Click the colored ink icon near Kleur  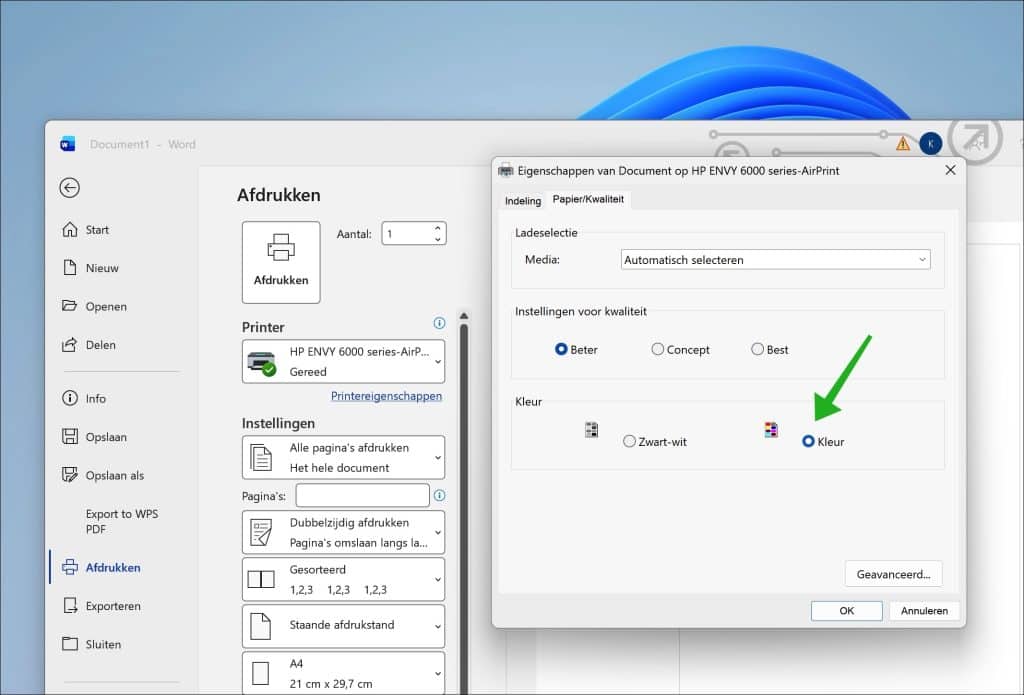771,430
